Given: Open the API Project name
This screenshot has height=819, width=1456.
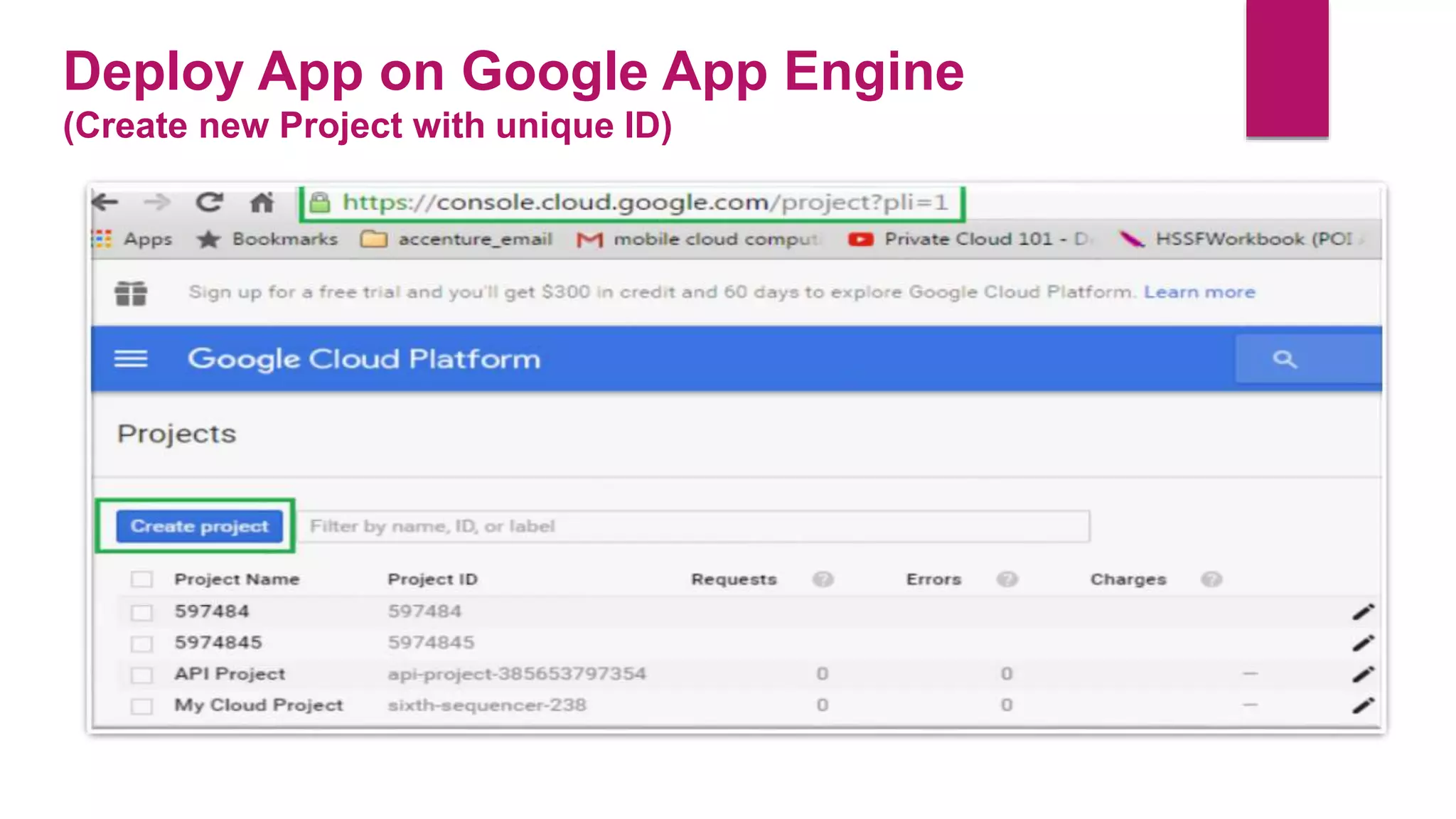Looking at the screenshot, I should 230,674.
